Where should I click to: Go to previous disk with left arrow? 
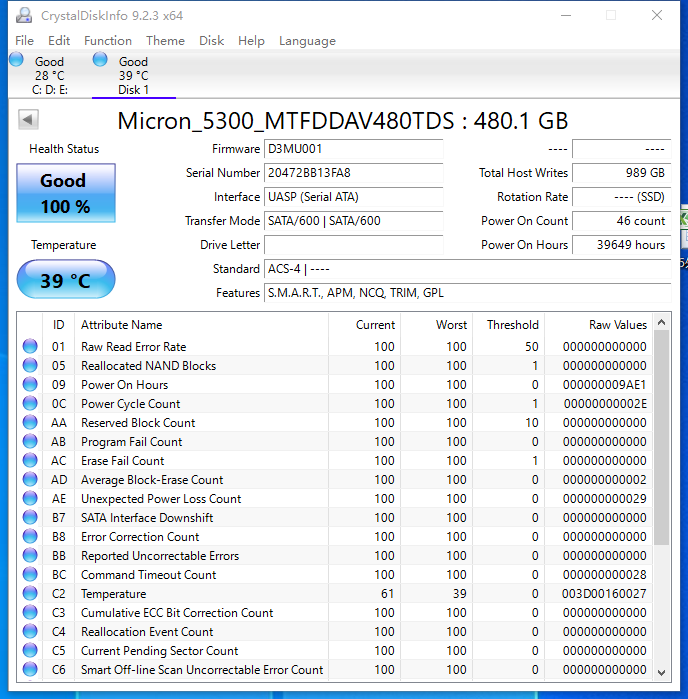click(x=28, y=119)
